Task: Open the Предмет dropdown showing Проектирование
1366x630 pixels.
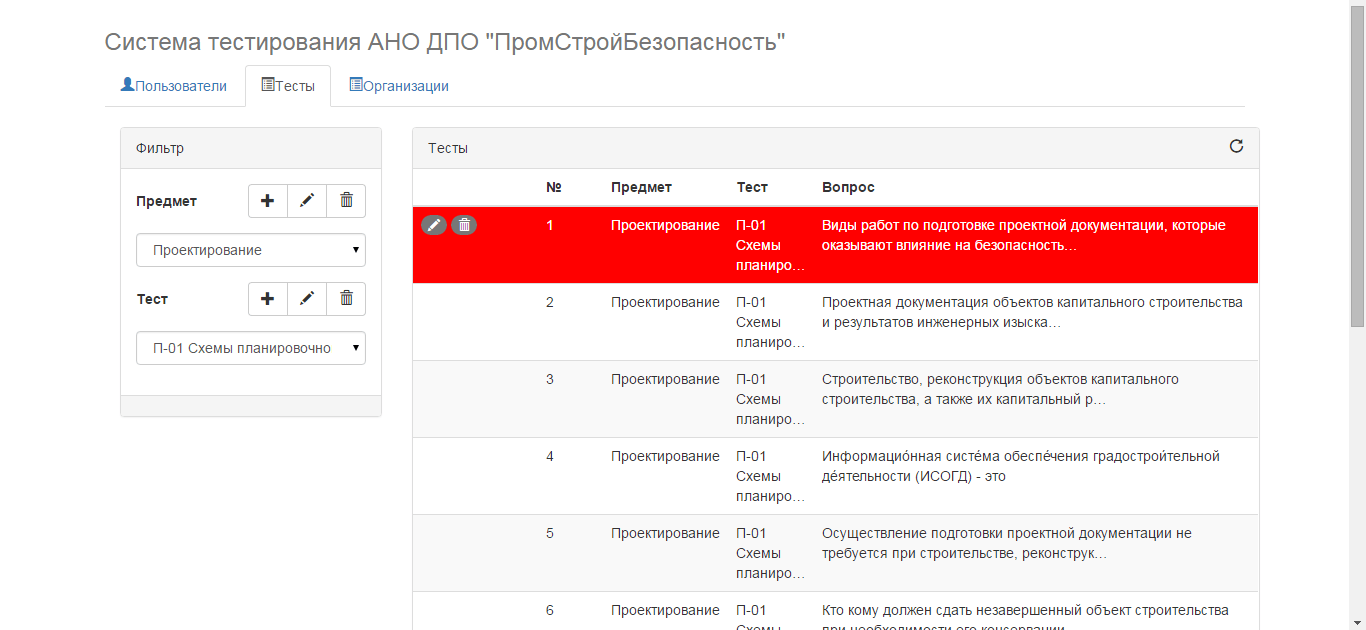Action: pos(251,250)
